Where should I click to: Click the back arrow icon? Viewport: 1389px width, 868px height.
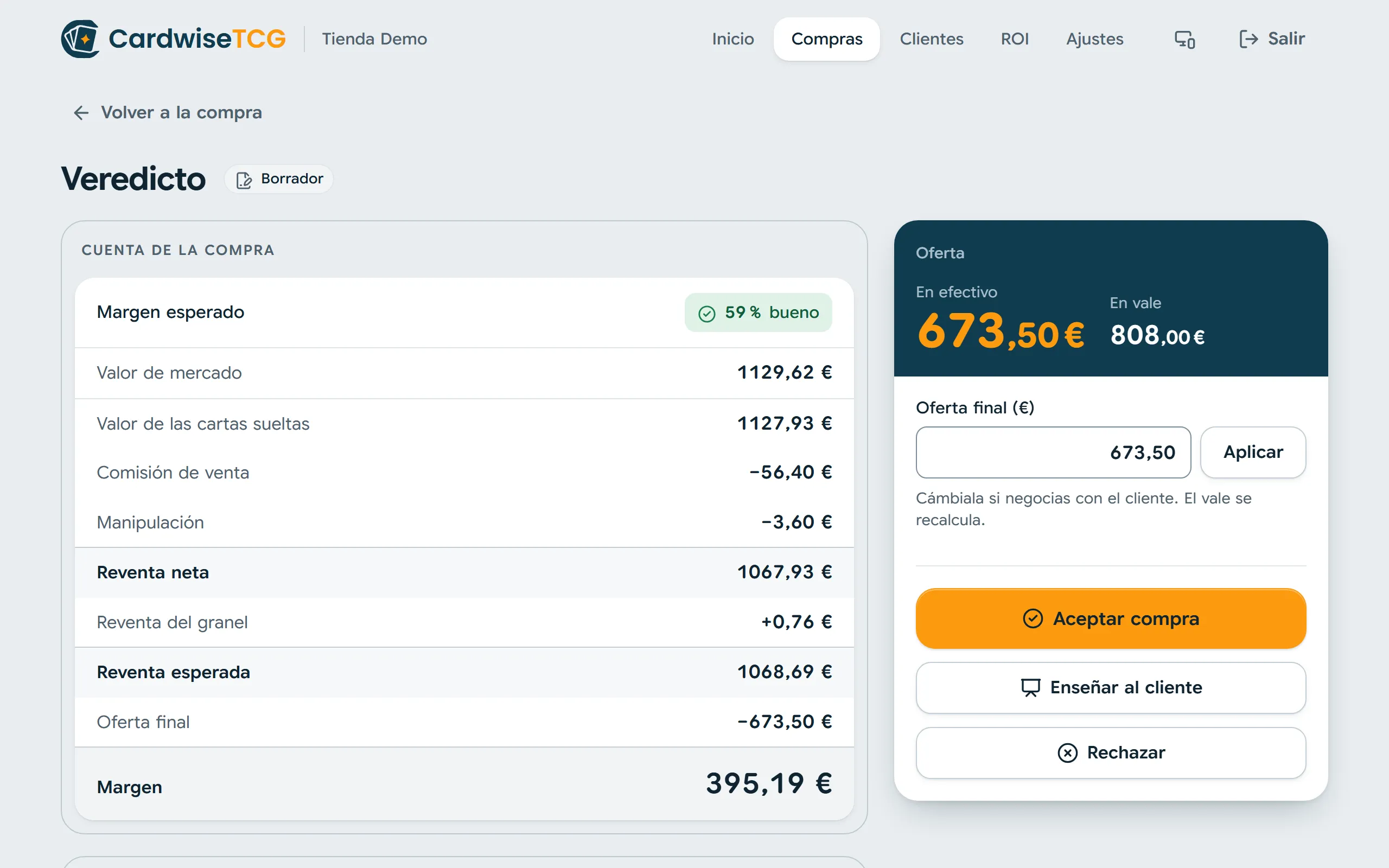tap(81, 112)
